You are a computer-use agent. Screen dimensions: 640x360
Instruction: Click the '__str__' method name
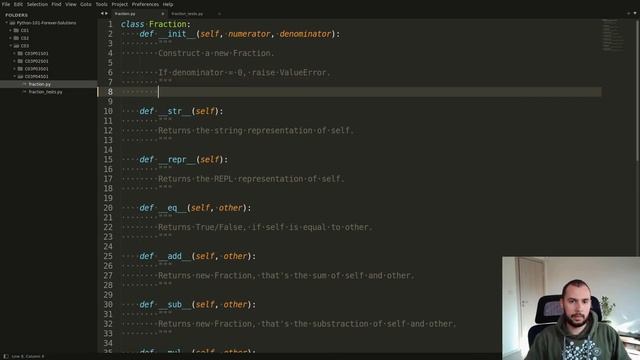pos(175,111)
